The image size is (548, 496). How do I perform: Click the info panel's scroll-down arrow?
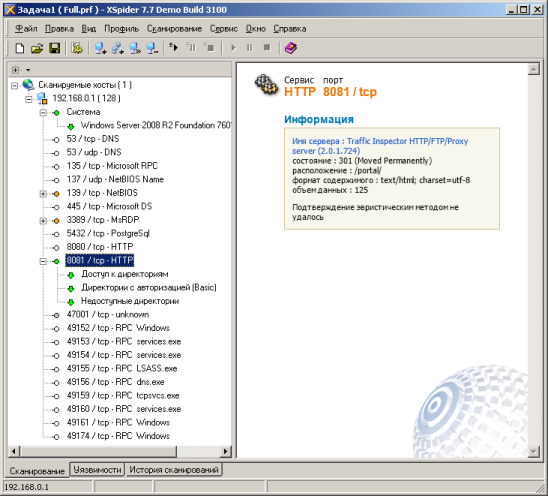coord(533,452)
